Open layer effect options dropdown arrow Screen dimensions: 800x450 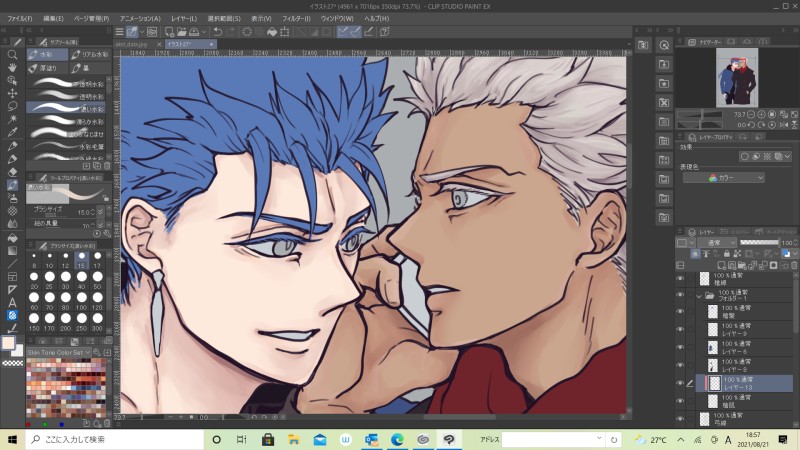pos(788,157)
